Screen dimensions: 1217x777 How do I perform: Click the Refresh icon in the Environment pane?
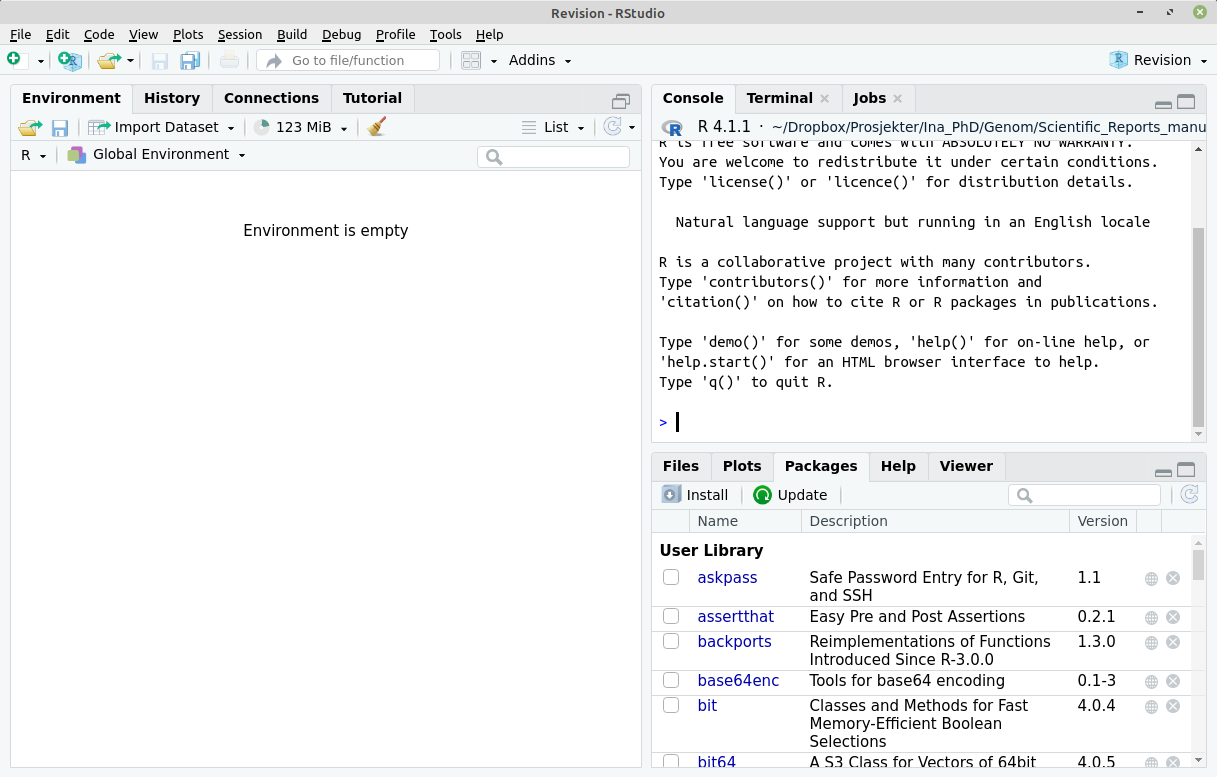pyautogui.click(x=613, y=127)
